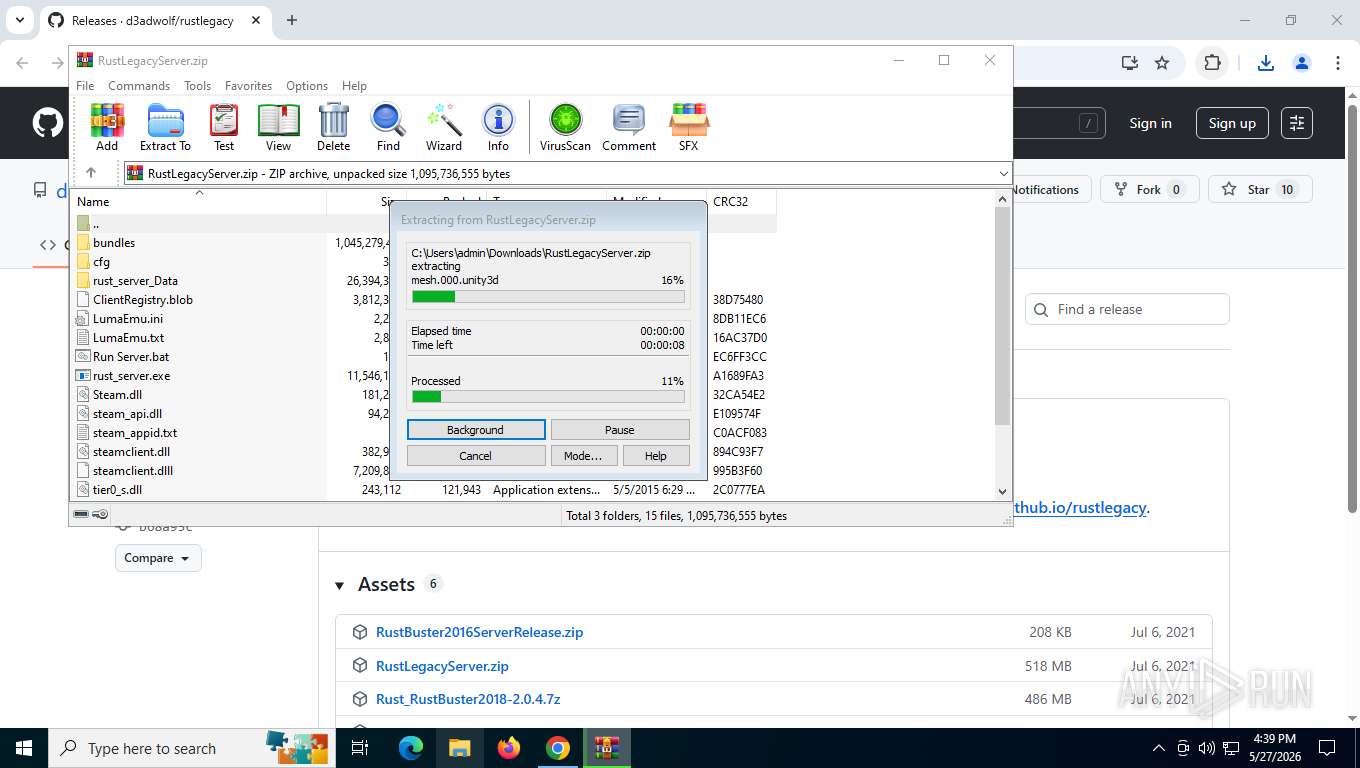Click the Mode... button
This screenshot has width=1360, height=768.
tap(583, 456)
